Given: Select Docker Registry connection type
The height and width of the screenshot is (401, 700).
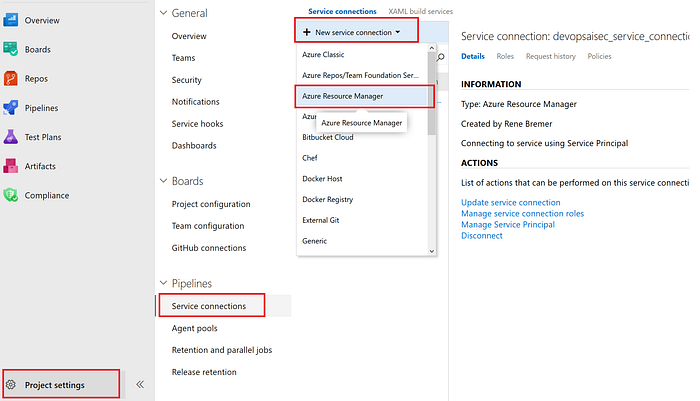Looking at the screenshot, I should (327, 199).
